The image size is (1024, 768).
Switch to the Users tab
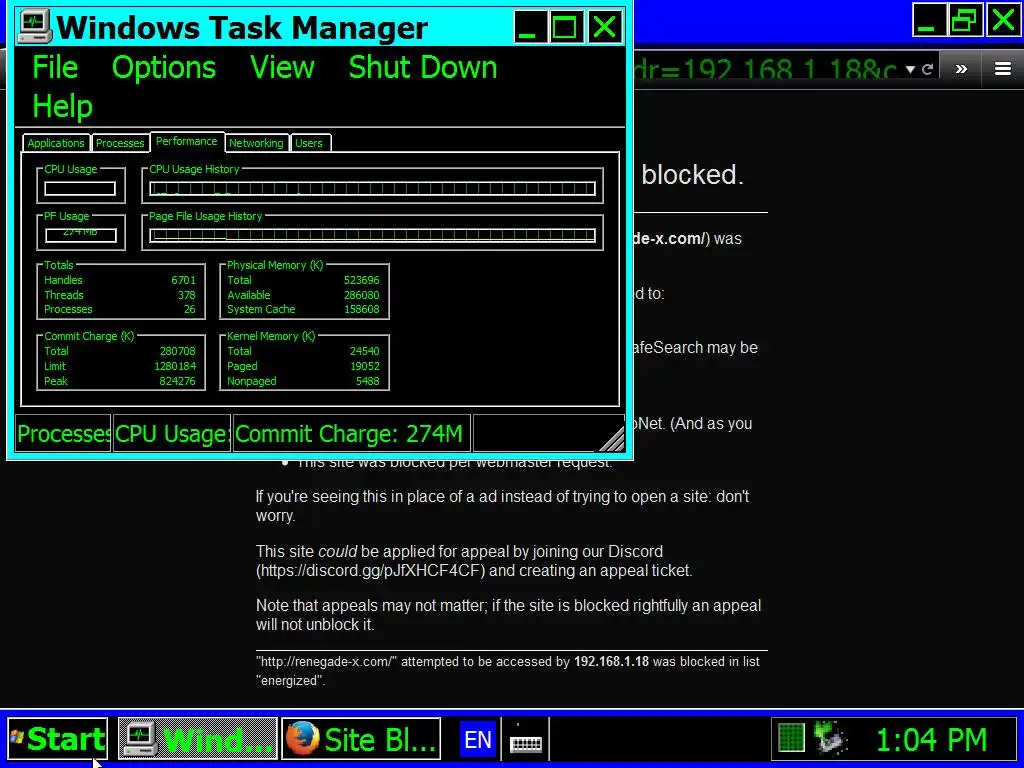tap(309, 143)
